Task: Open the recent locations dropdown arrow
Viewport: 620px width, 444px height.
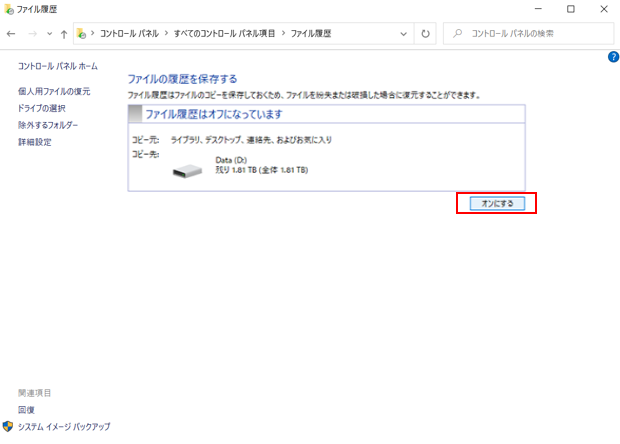Action: click(47, 33)
